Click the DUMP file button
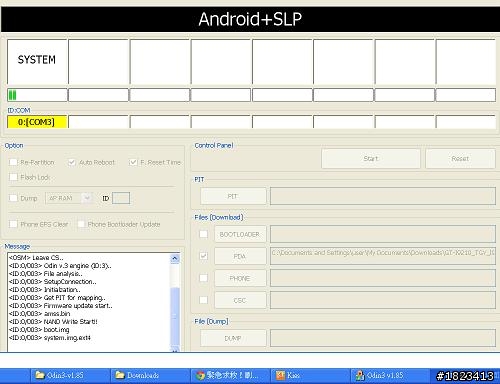This screenshot has height=384, width=500. click(x=233, y=338)
